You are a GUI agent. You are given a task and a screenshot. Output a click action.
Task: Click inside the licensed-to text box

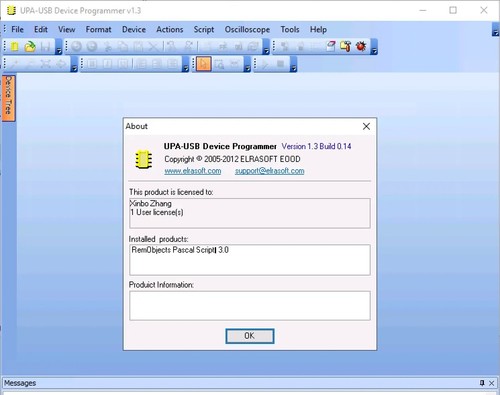tap(250, 213)
